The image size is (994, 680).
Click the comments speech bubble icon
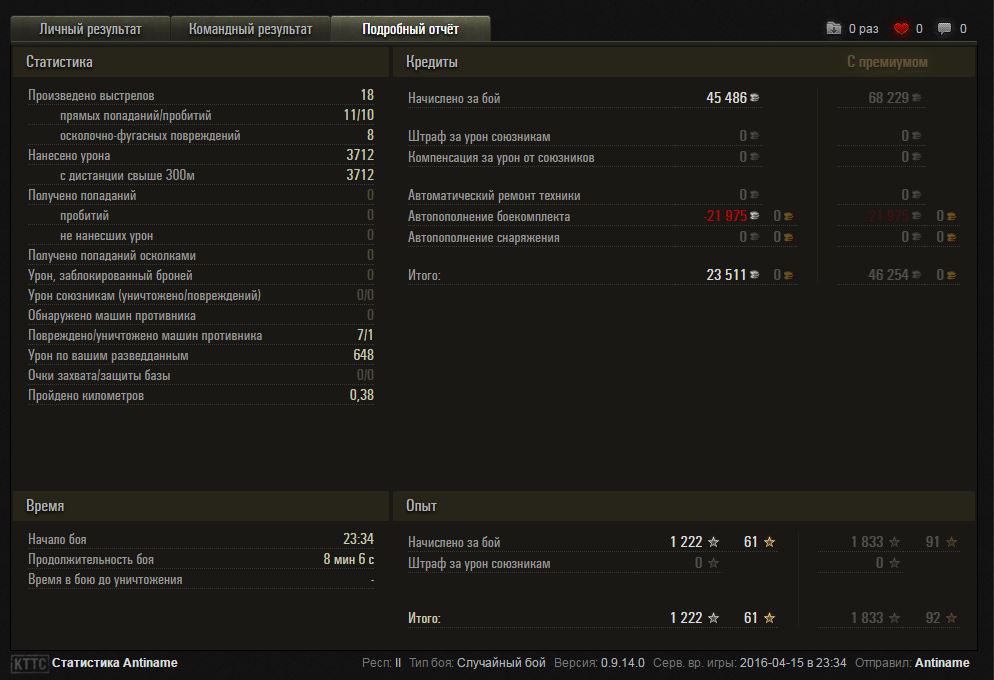coord(945,29)
